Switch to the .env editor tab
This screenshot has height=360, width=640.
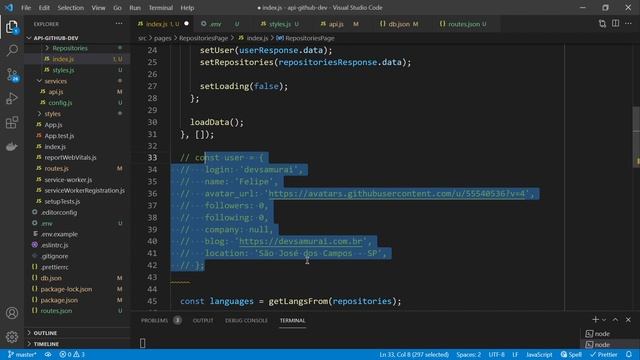(220, 24)
